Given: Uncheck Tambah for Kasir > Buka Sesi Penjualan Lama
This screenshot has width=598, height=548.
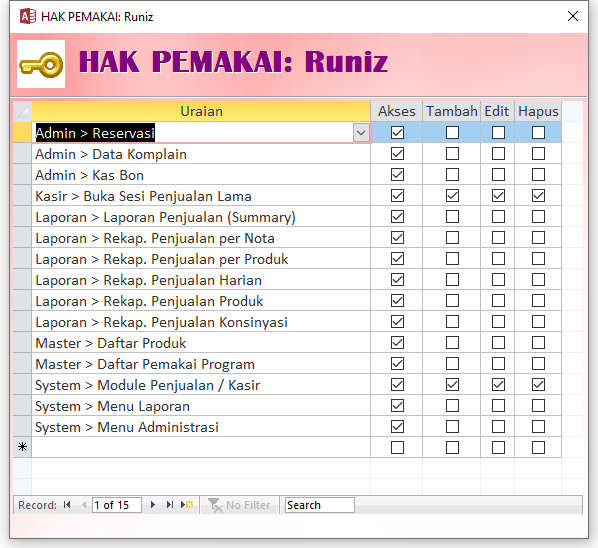Looking at the screenshot, I should [x=452, y=196].
